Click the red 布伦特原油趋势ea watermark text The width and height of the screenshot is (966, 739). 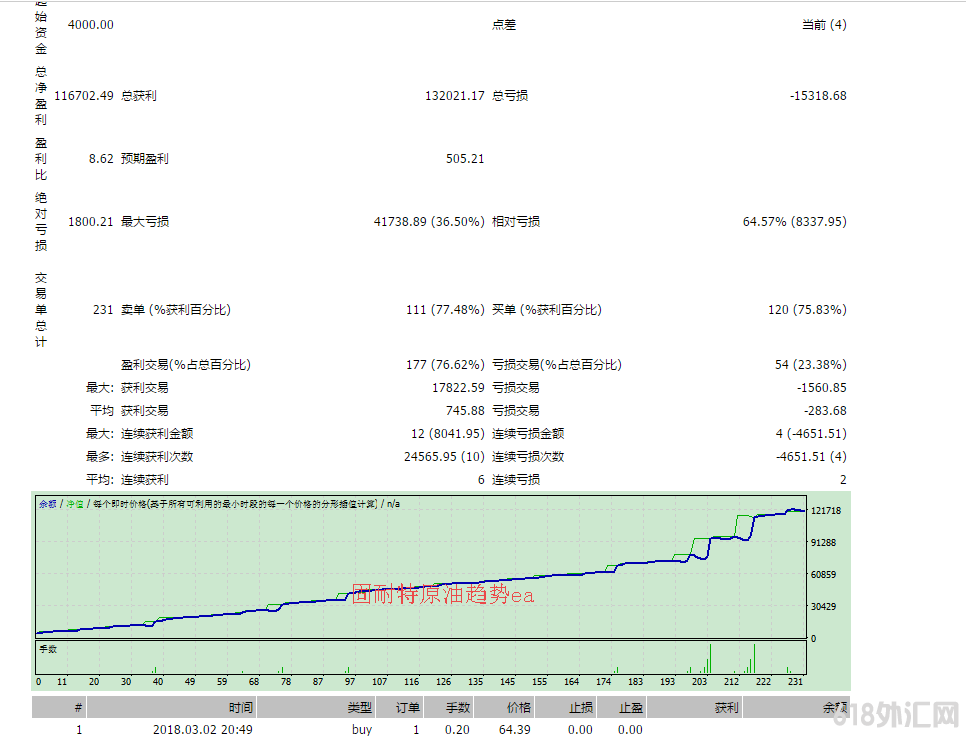point(443,596)
